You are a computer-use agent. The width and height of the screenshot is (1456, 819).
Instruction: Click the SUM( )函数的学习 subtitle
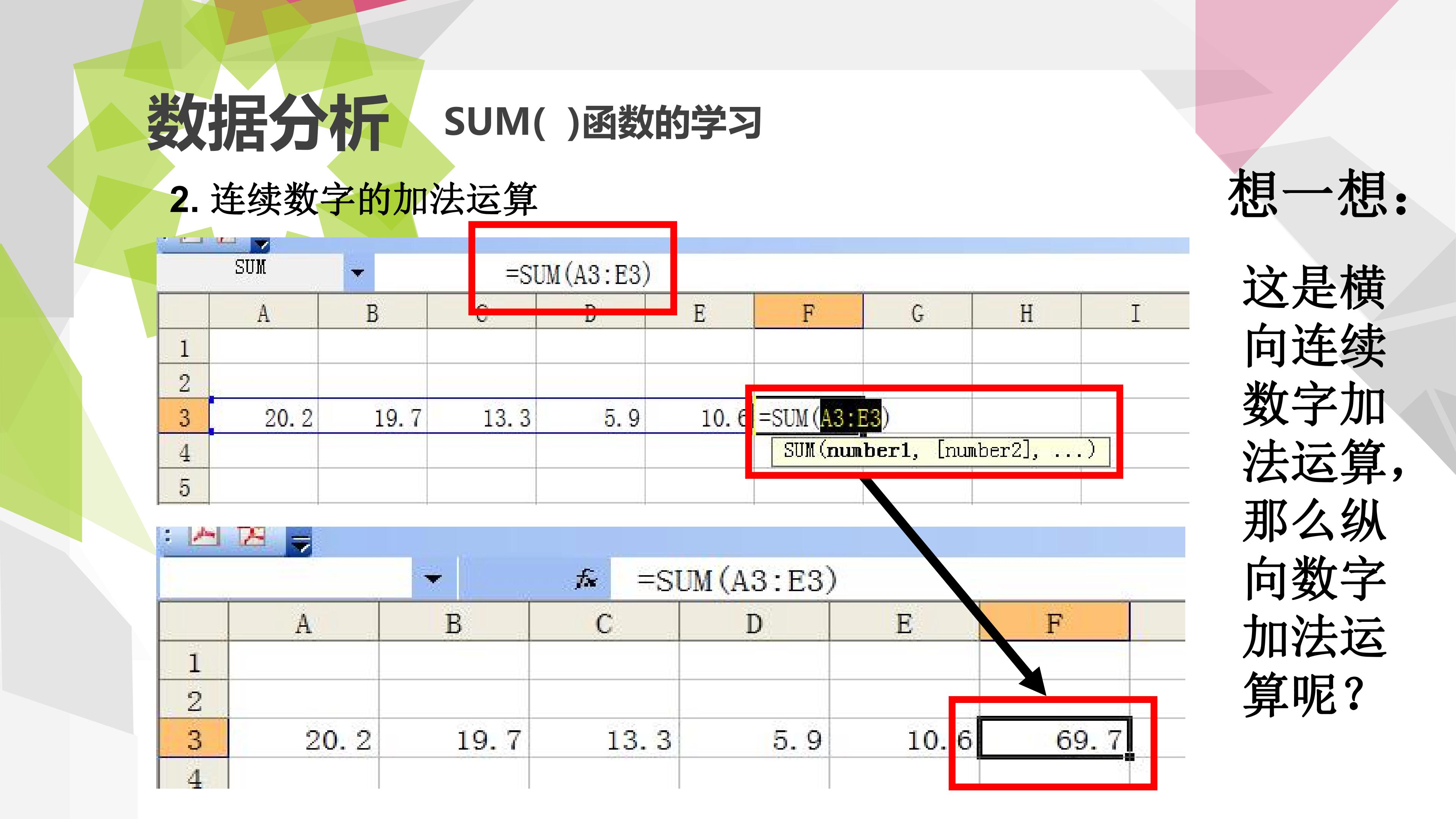pos(602,122)
